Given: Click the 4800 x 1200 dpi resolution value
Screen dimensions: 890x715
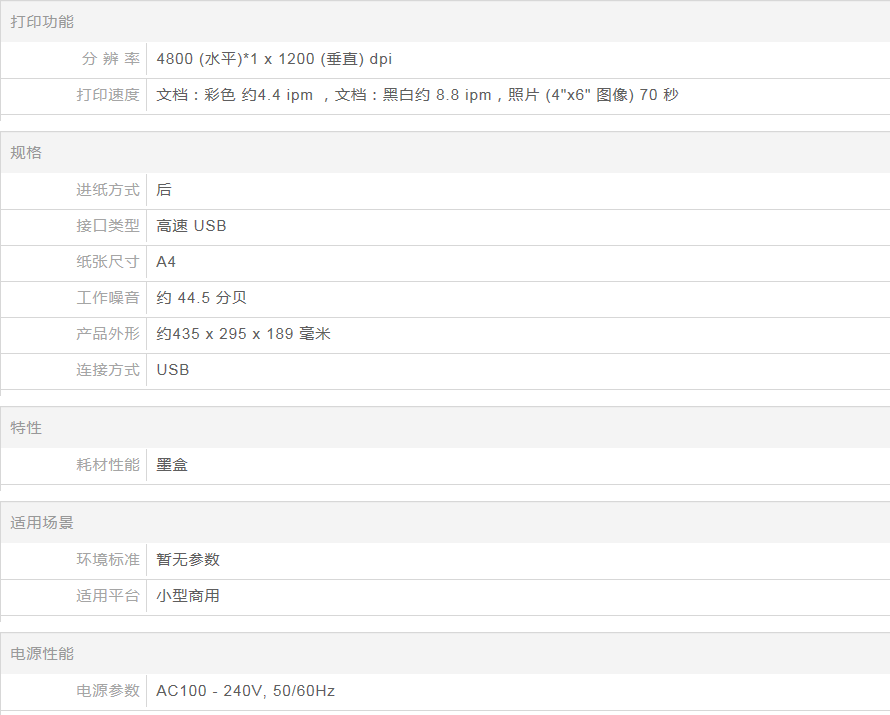Looking at the screenshot, I should coord(274,59).
